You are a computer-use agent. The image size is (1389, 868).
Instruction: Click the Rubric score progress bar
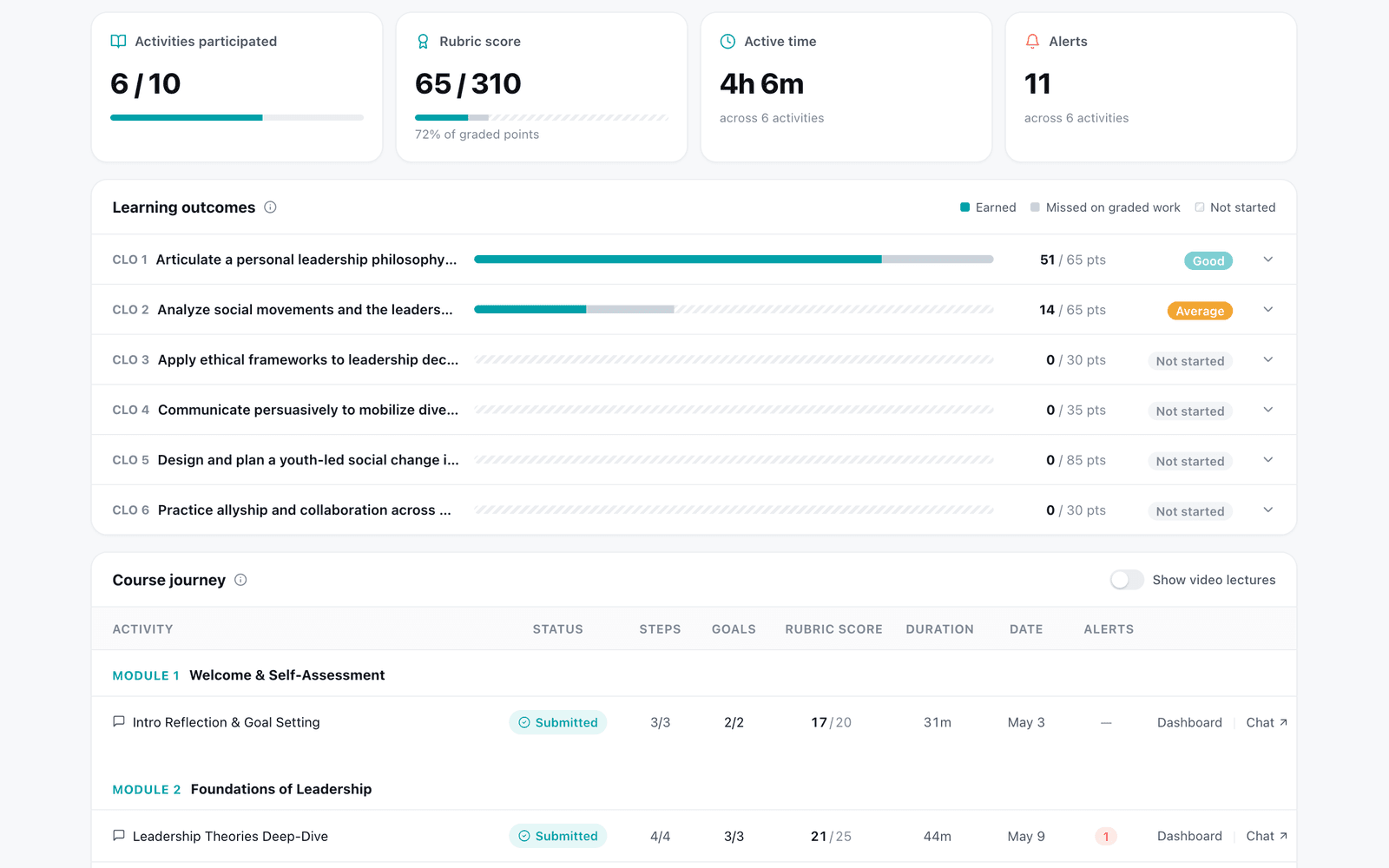[542, 117]
